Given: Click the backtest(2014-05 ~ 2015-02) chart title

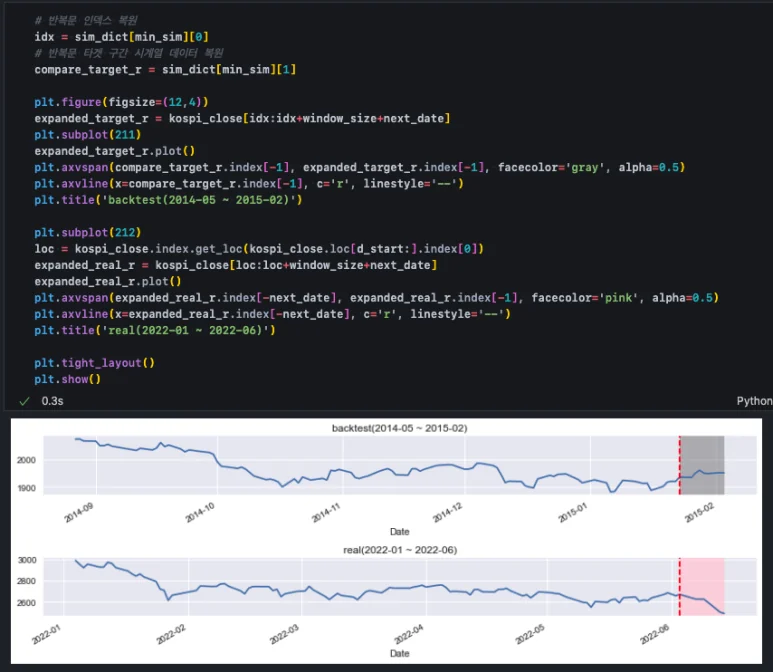Looking at the screenshot, I should pos(399,428).
